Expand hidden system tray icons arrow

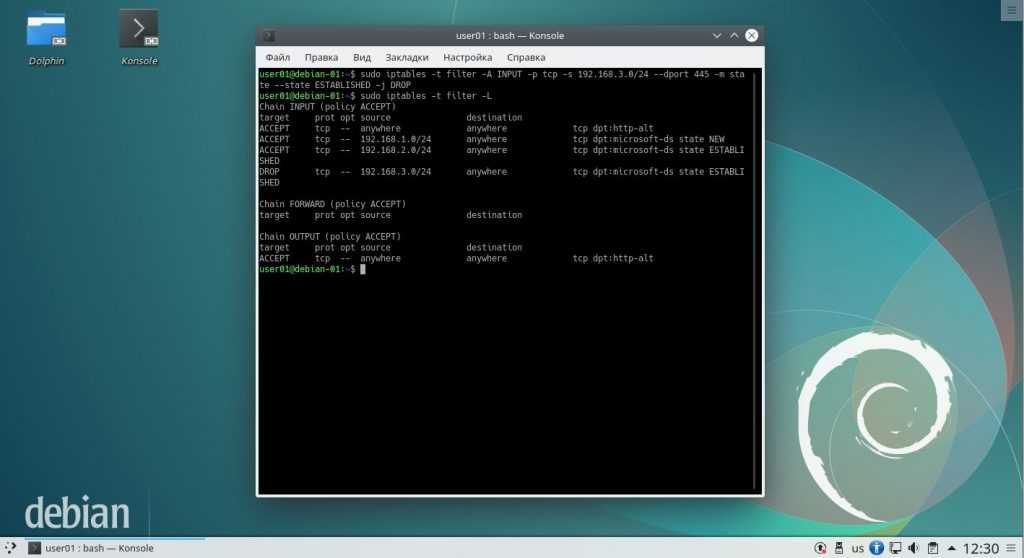coord(951,549)
